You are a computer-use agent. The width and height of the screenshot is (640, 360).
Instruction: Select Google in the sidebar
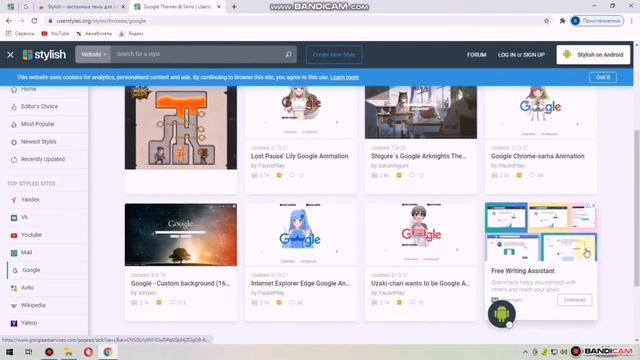(31, 270)
